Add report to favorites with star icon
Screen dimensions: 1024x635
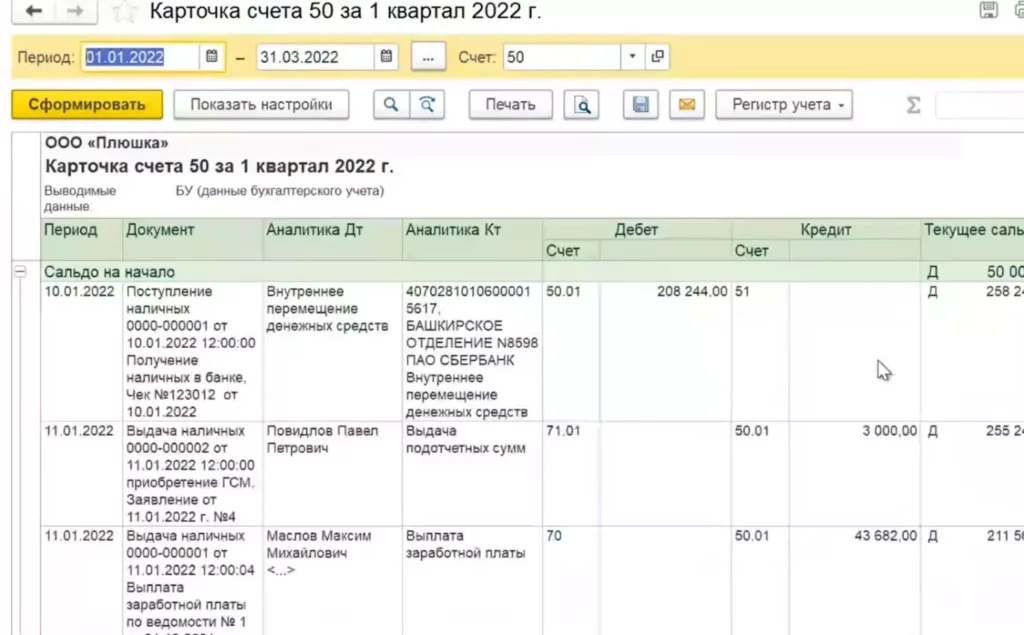(x=122, y=12)
